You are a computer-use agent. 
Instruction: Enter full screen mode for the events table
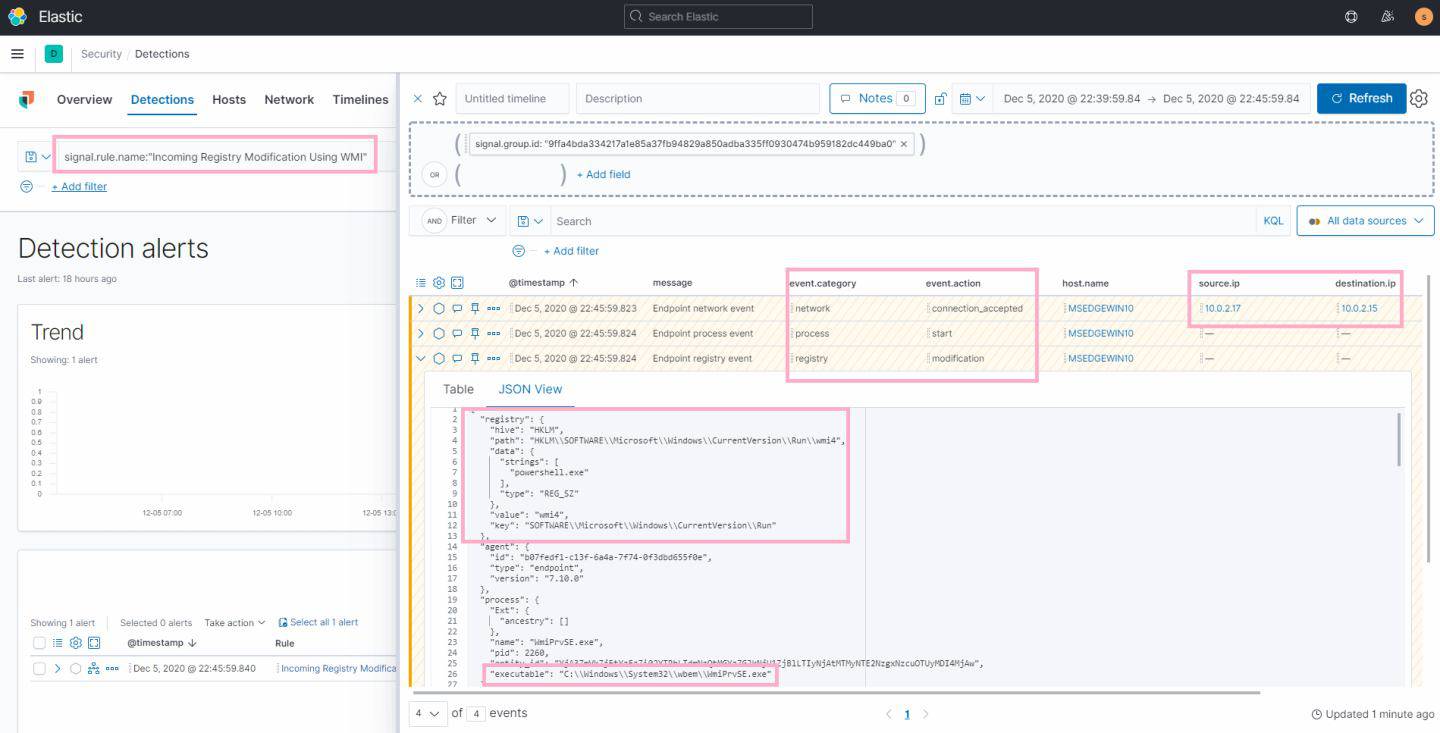457,282
